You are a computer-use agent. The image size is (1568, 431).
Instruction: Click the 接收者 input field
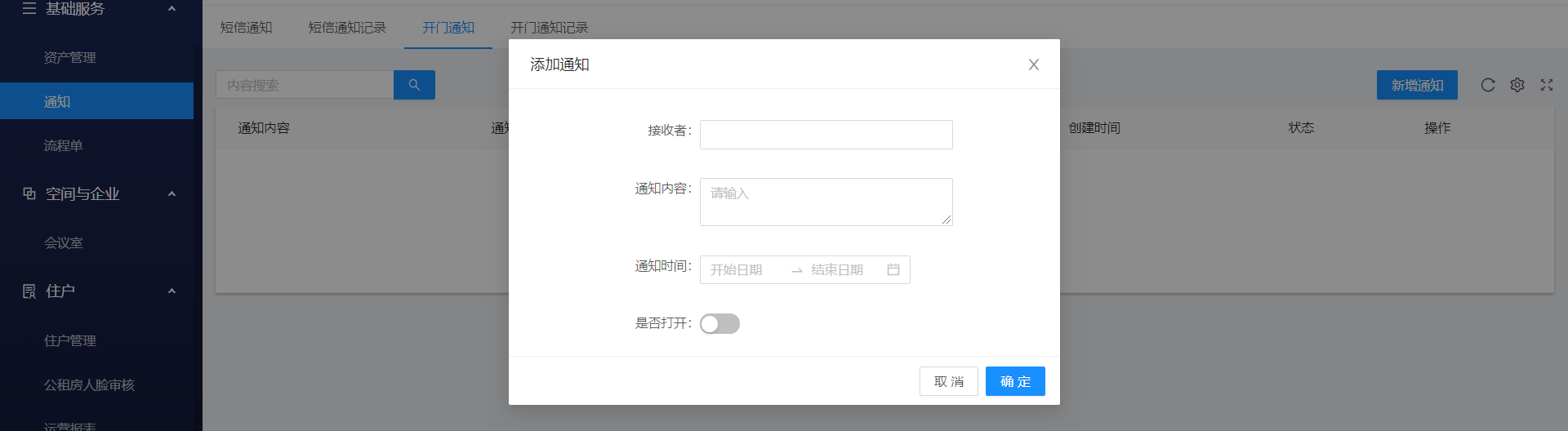pos(826,135)
